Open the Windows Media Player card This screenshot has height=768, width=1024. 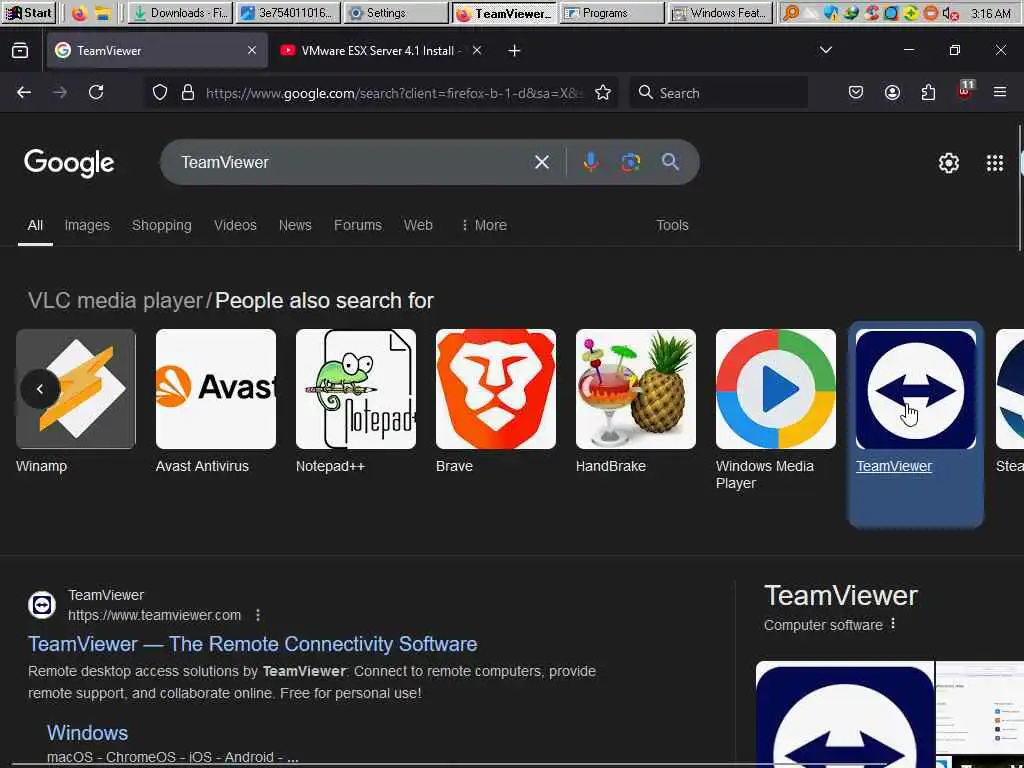click(776, 410)
